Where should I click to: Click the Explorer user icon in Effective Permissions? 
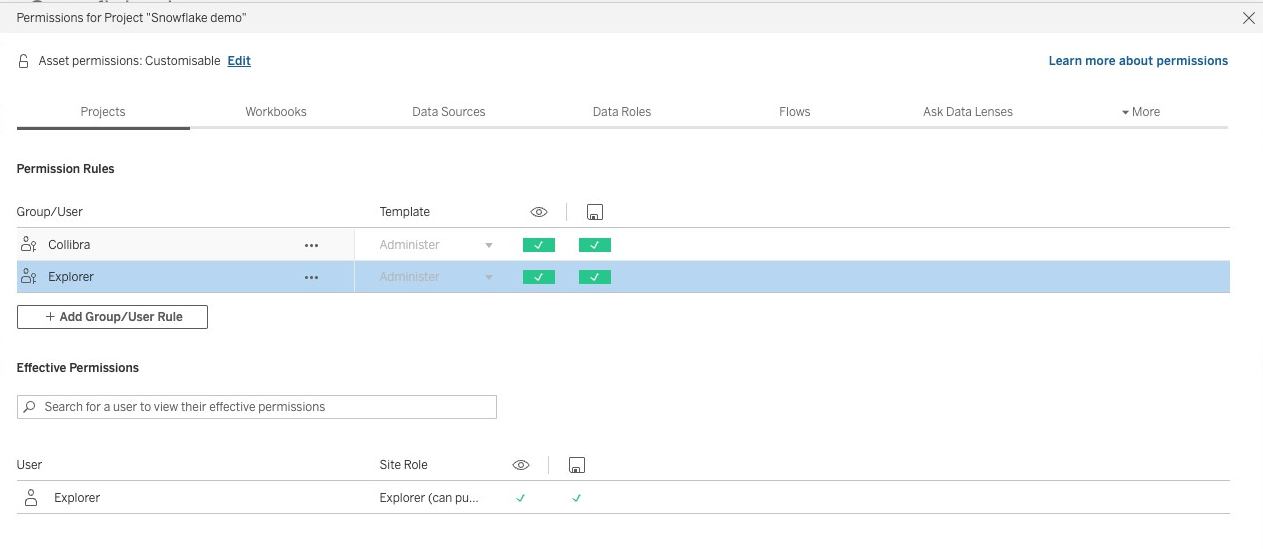click(31, 497)
